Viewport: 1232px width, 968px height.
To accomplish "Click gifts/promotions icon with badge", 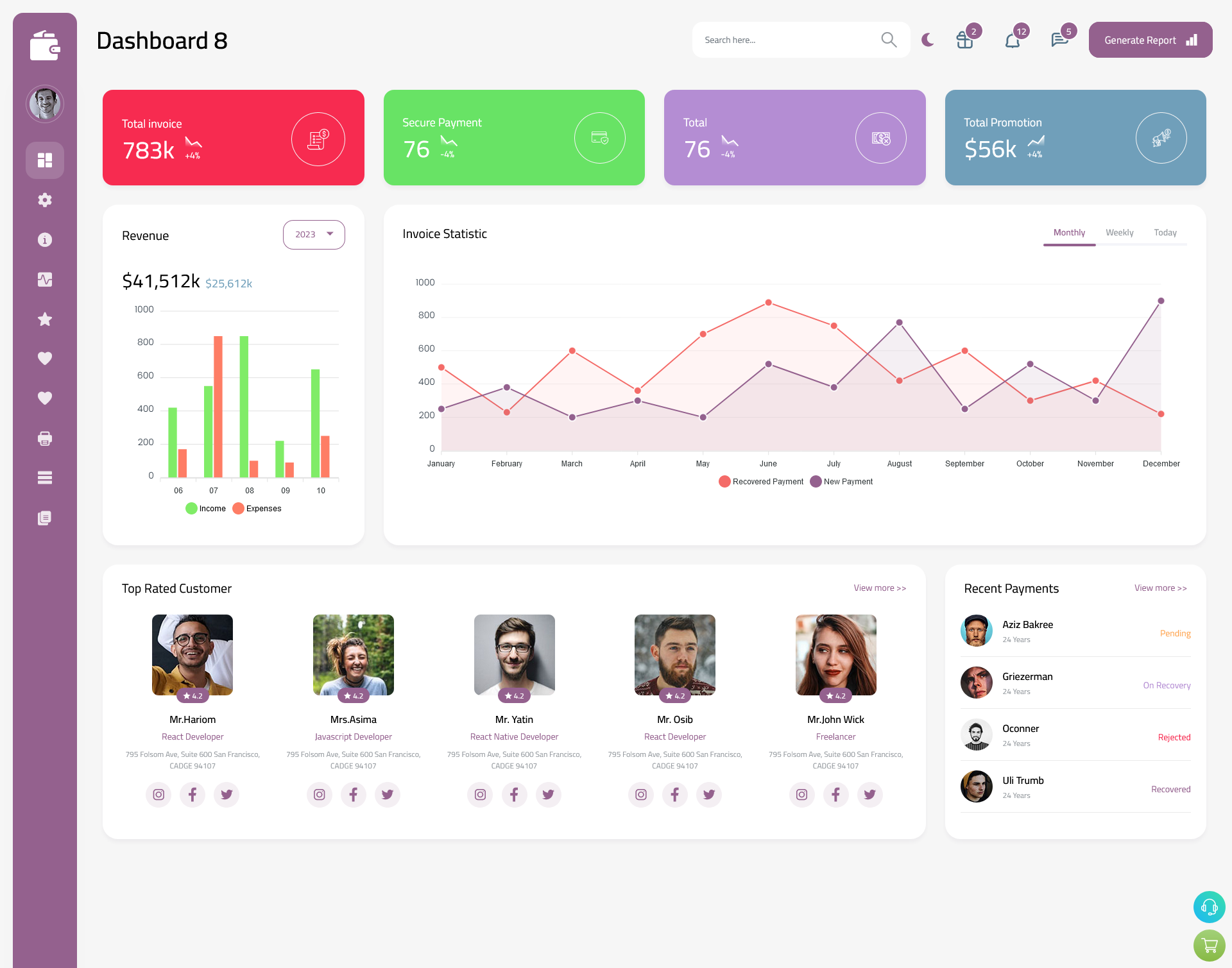I will tap(964, 40).
